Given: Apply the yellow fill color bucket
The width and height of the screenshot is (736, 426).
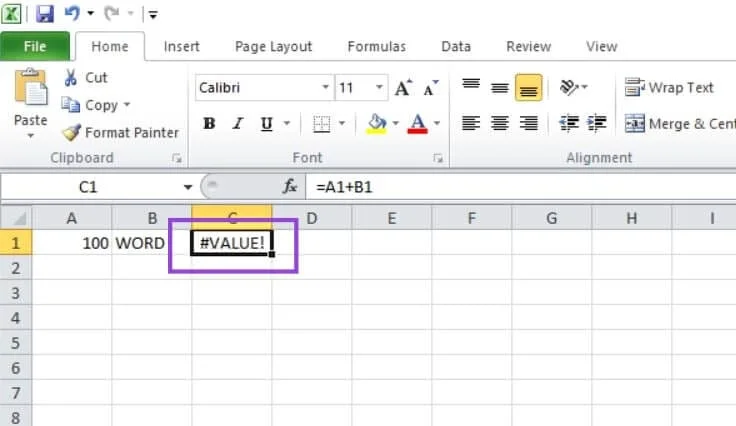Looking at the screenshot, I should point(377,124).
